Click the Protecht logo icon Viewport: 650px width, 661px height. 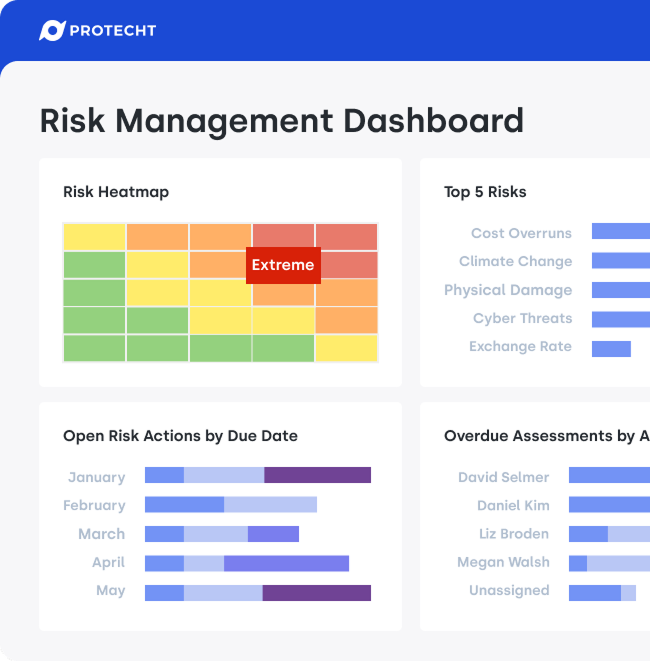tap(52, 30)
